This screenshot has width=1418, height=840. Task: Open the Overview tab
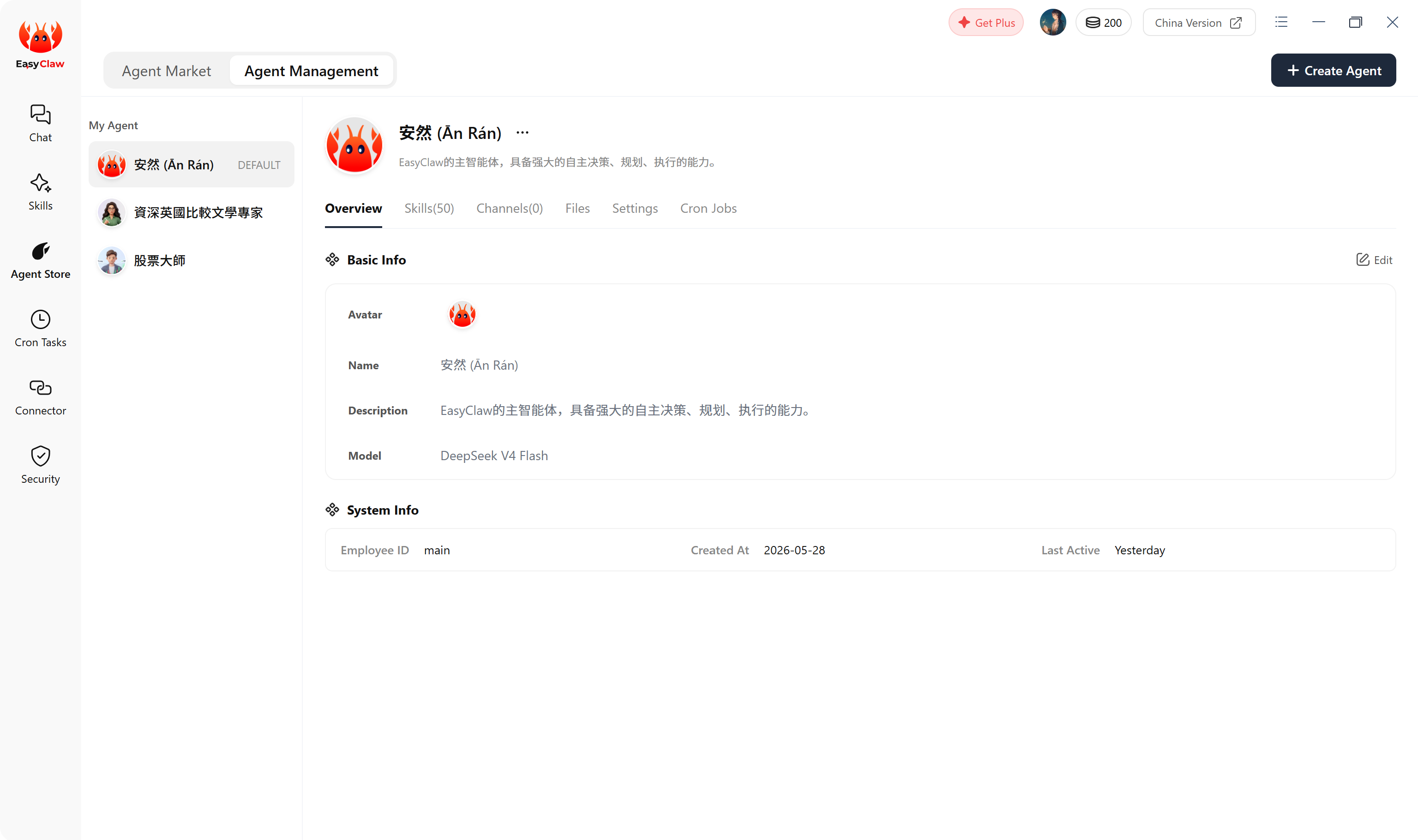click(353, 208)
